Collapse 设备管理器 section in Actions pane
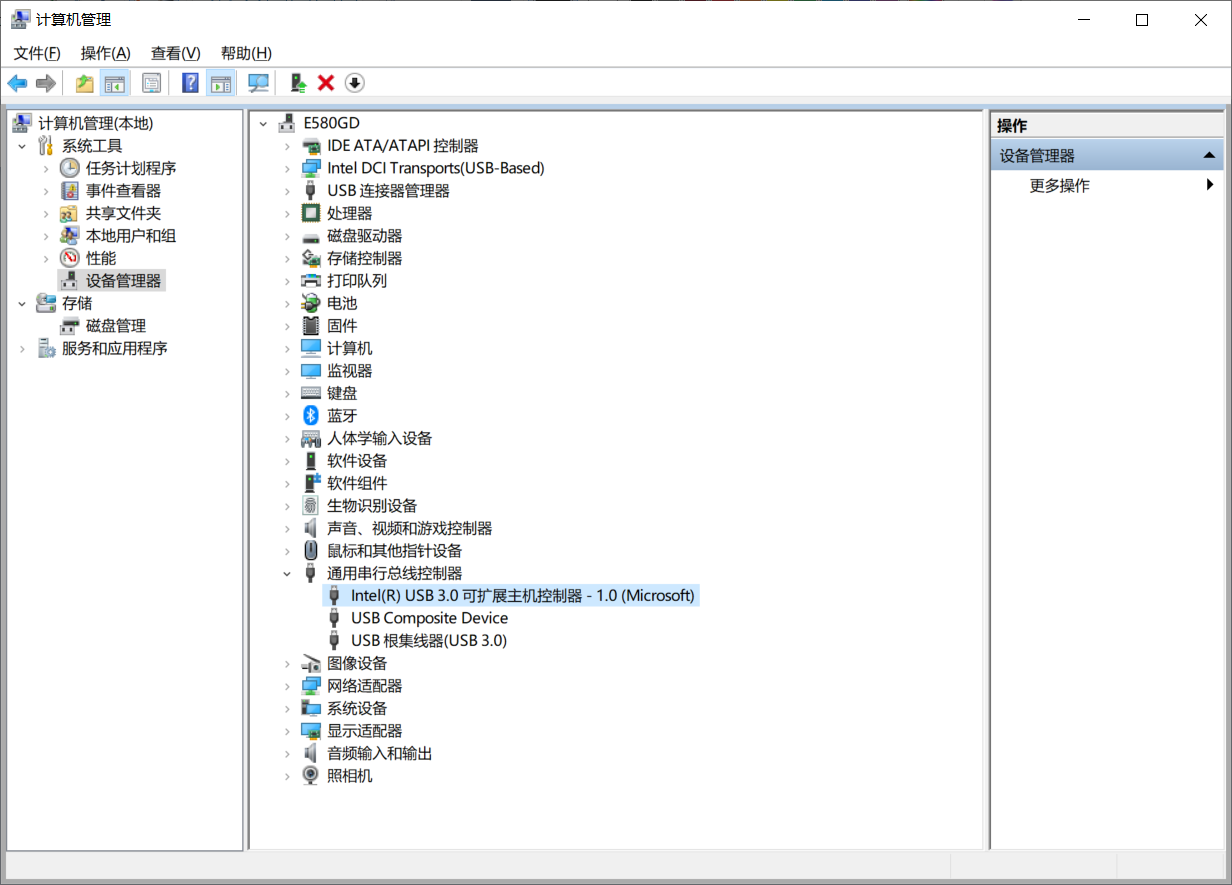Viewport: 1232px width, 885px height. tap(1209, 155)
